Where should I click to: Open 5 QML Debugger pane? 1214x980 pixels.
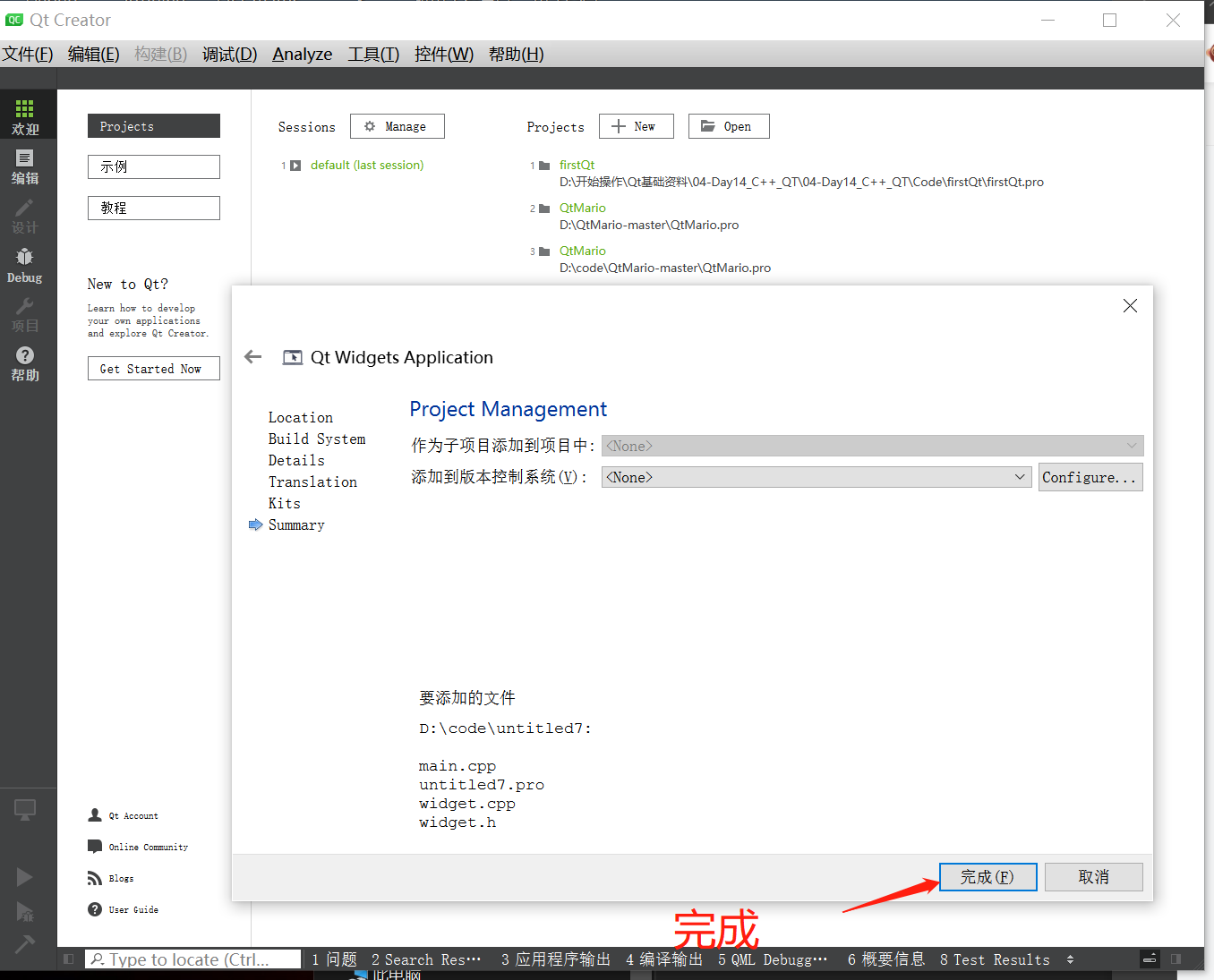point(773,959)
